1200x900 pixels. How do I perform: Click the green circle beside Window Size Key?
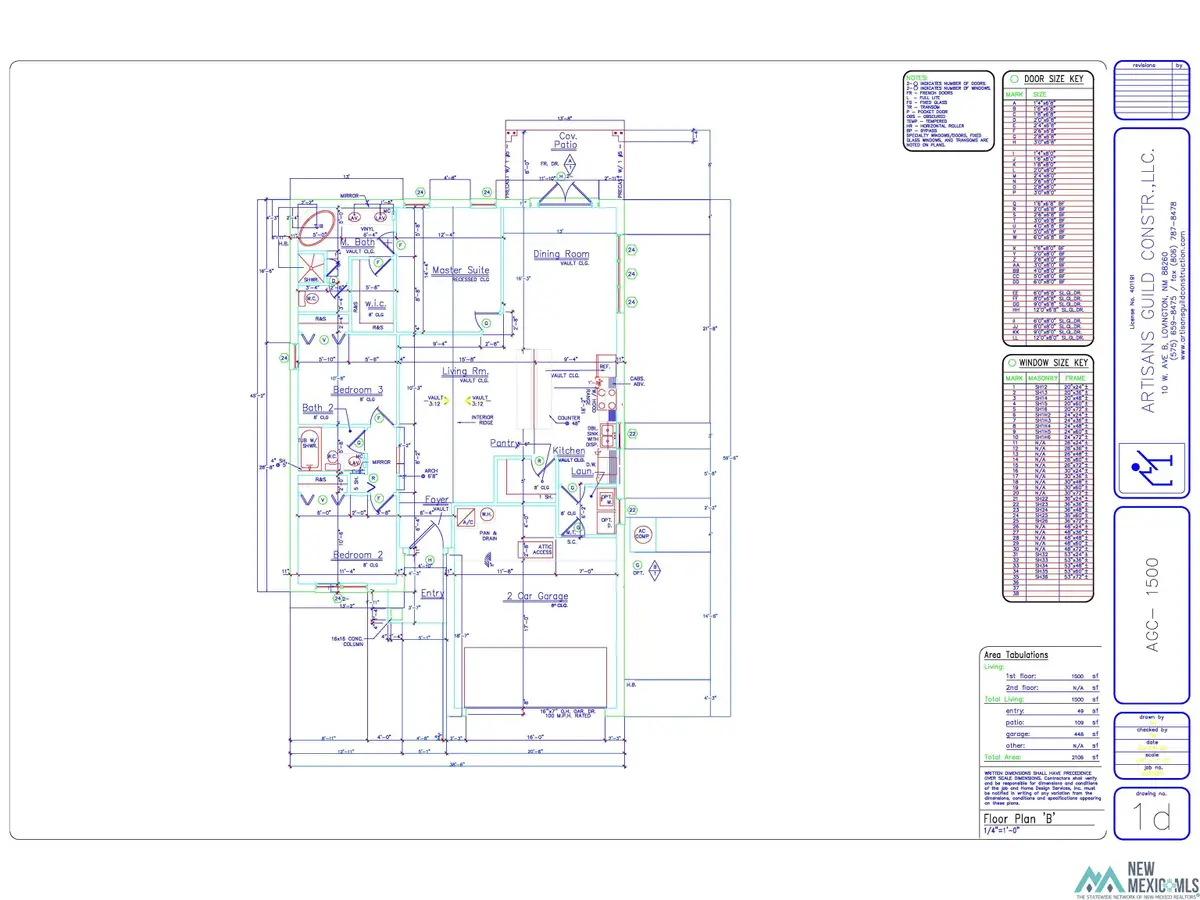tap(1015, 363)
